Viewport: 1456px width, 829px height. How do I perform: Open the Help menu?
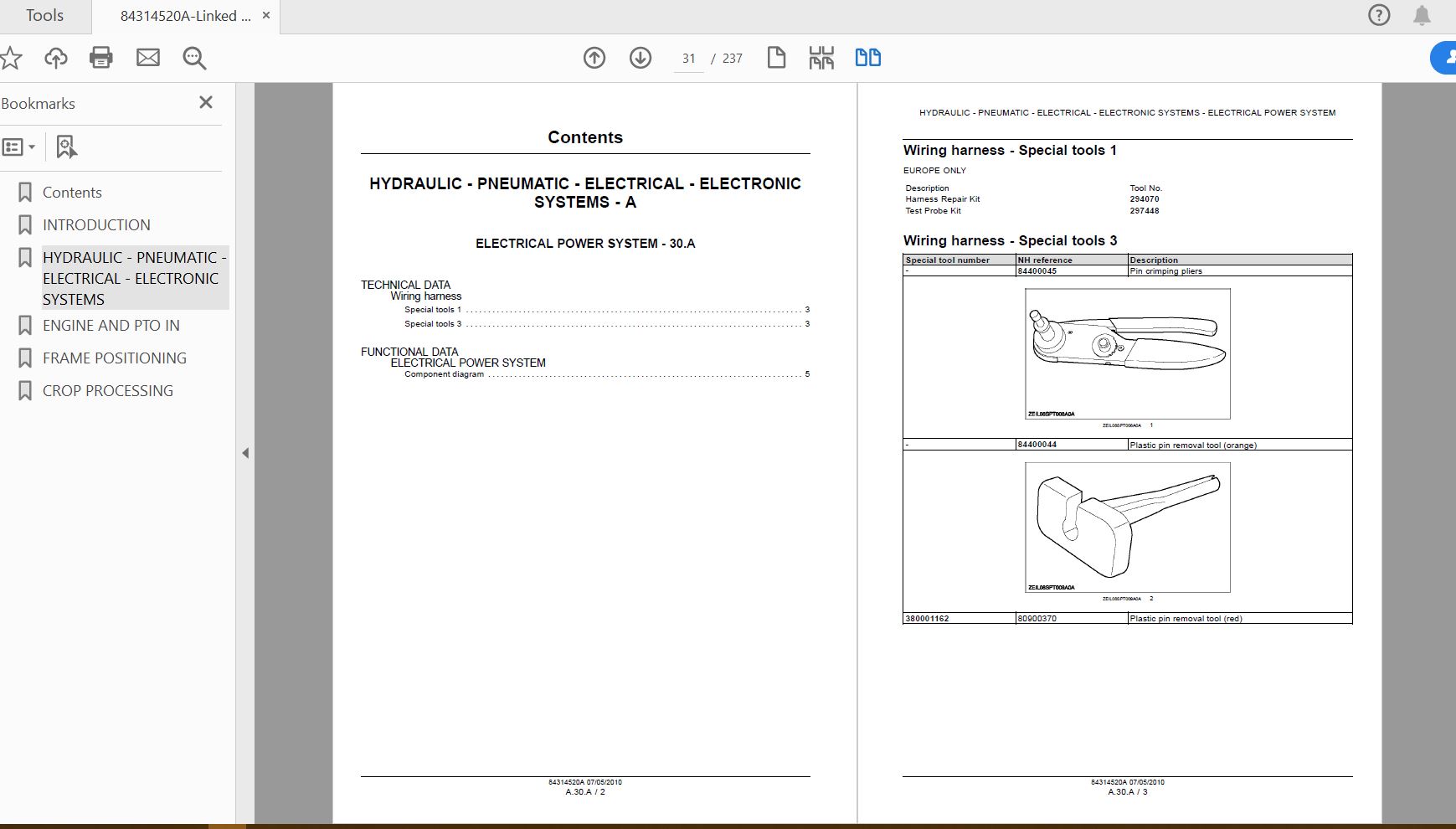pyautogui.click(x=1377, y=14)
